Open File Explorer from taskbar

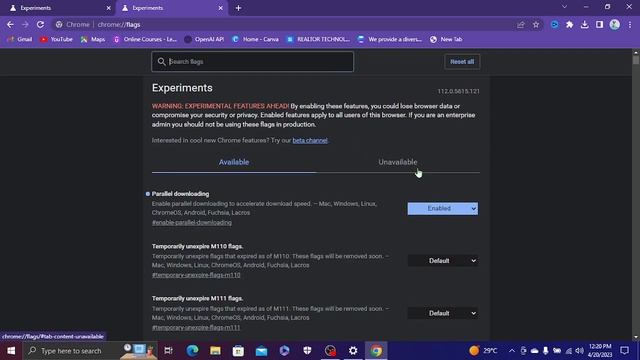click(x=216, y=351)
